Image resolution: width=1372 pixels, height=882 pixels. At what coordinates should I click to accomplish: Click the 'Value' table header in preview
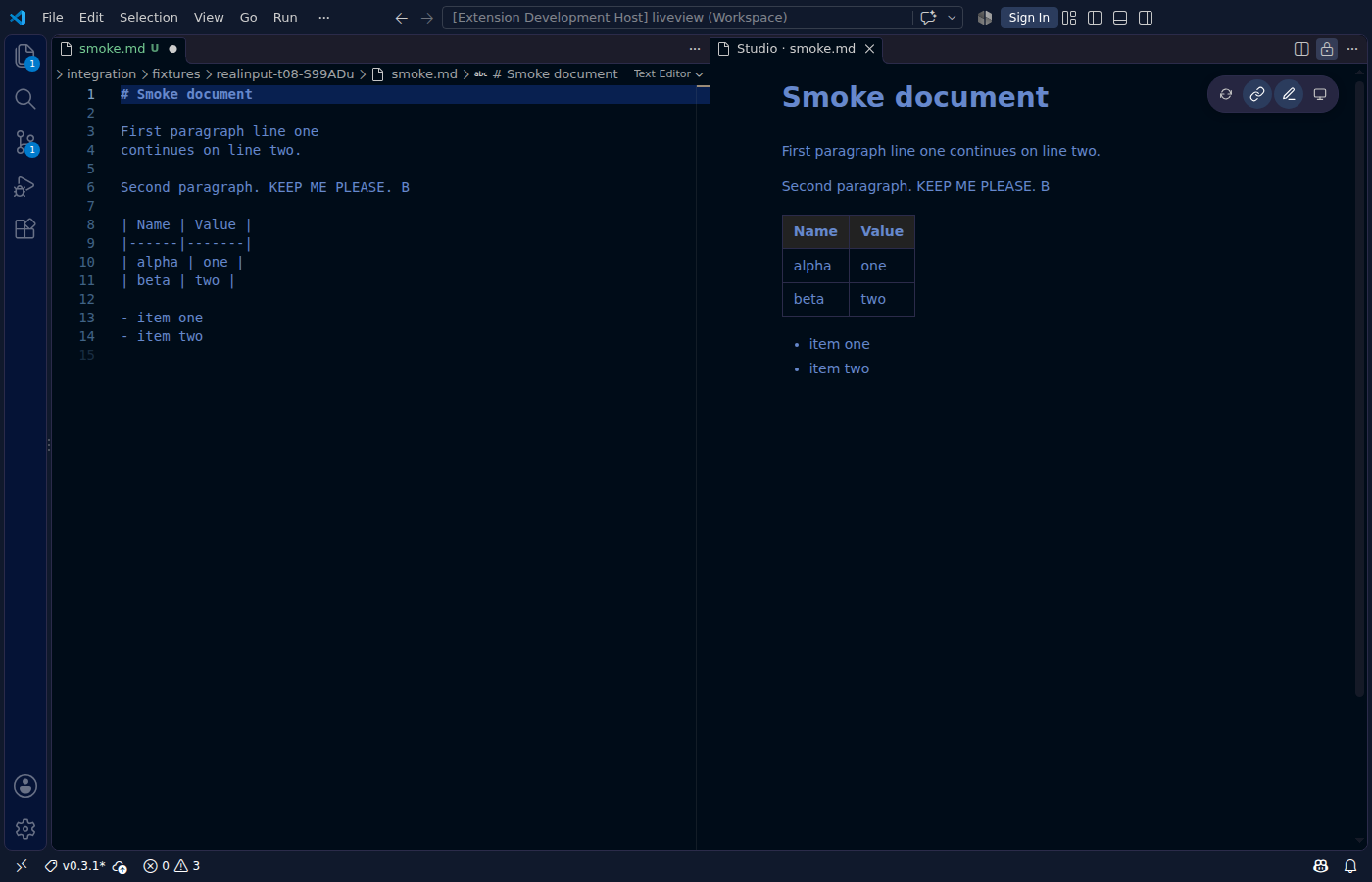pos(882,231)
